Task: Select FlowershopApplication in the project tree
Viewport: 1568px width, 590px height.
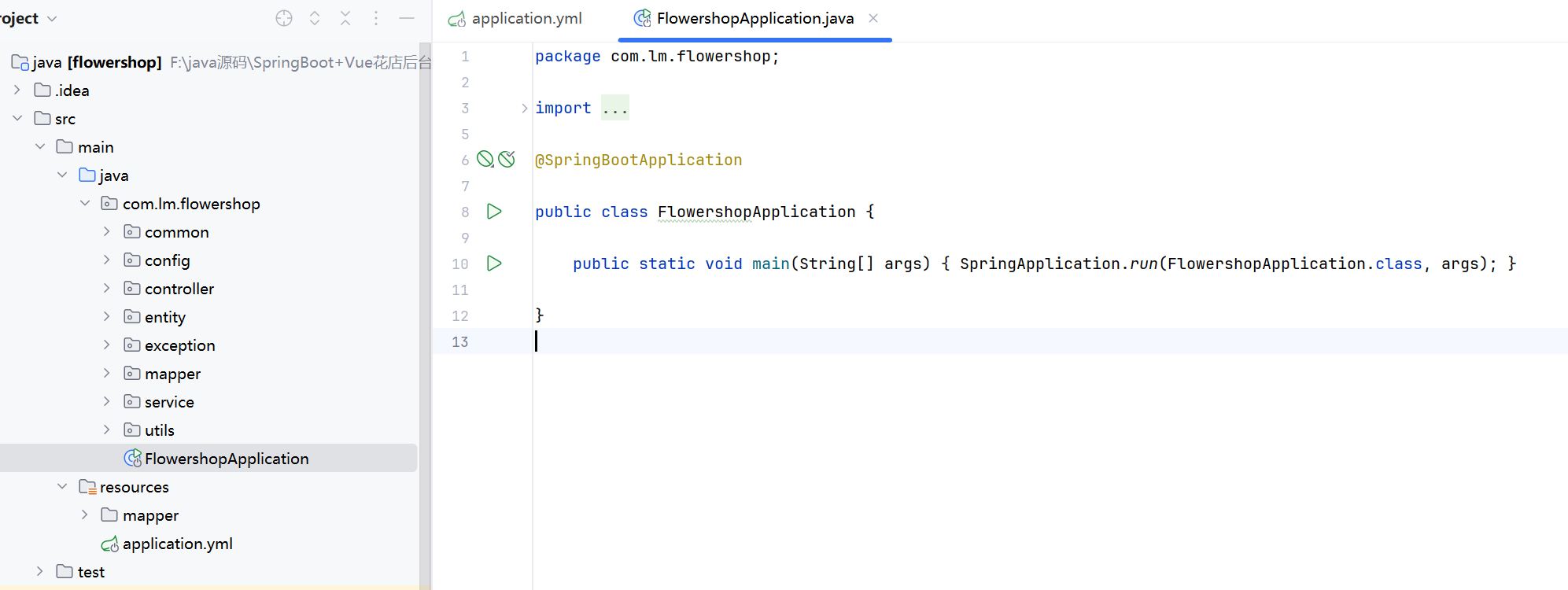Action: (x=208, y=458)
